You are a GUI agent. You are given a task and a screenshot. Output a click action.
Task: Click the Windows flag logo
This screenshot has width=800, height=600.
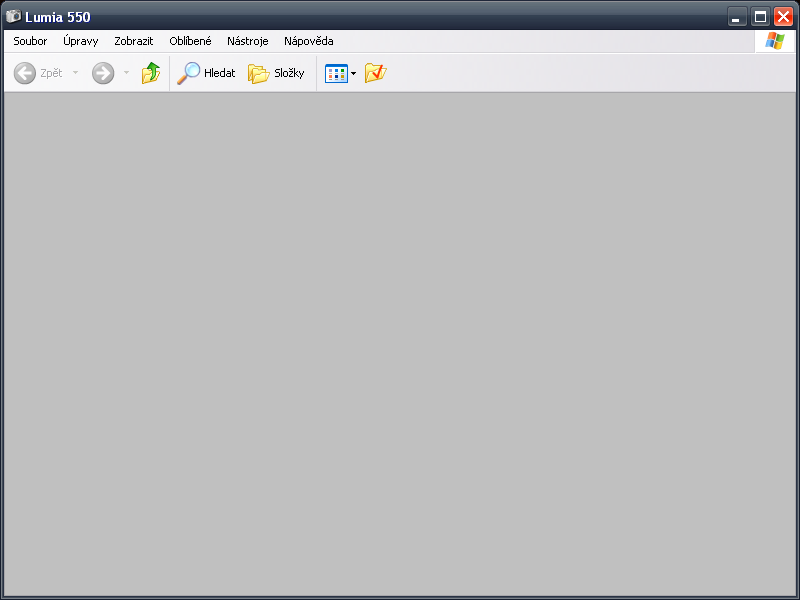[774, 41]
